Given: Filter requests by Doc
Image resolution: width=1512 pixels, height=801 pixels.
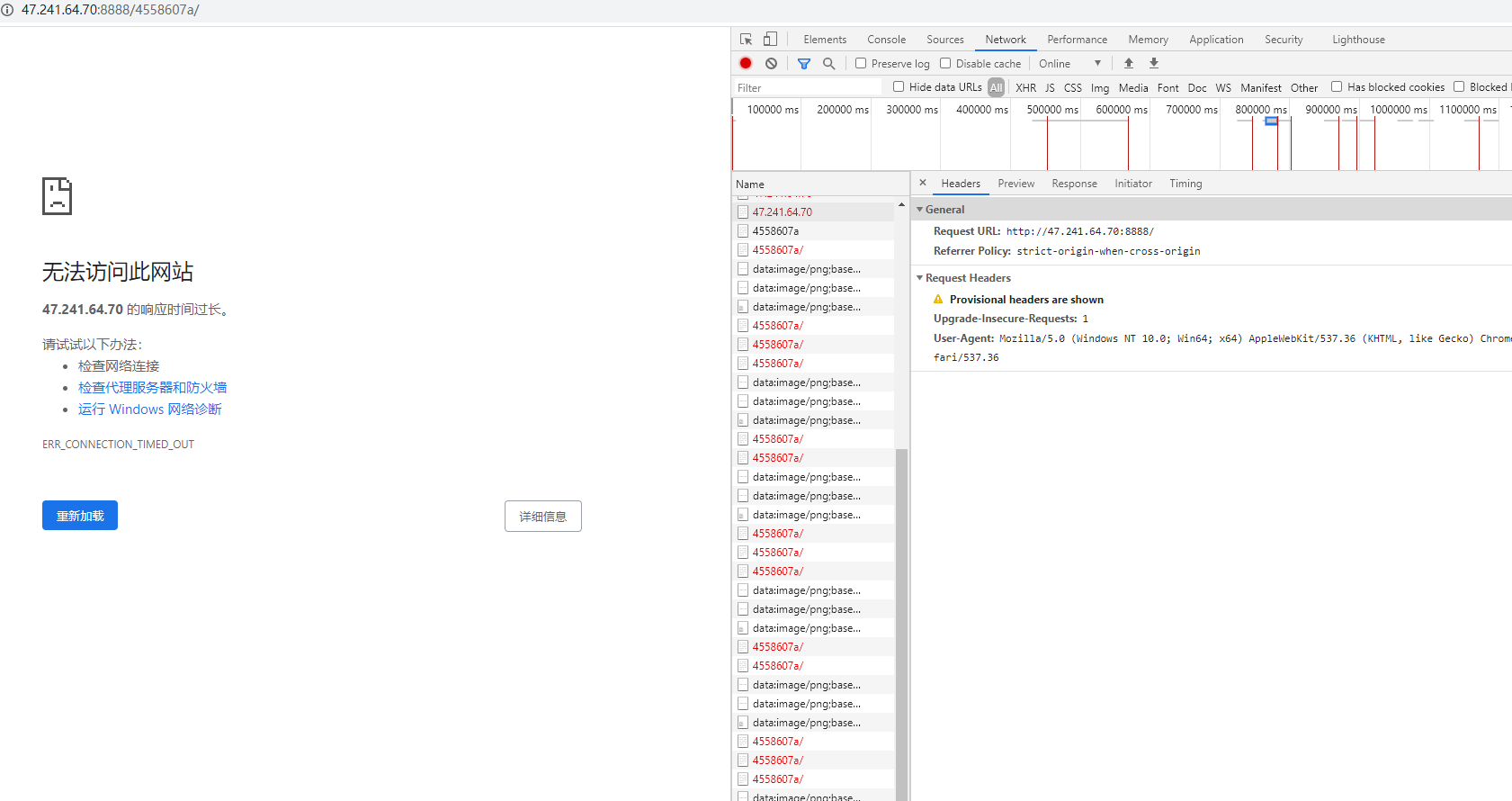Looking at the screenshot, I should (x=1197, y=87).
